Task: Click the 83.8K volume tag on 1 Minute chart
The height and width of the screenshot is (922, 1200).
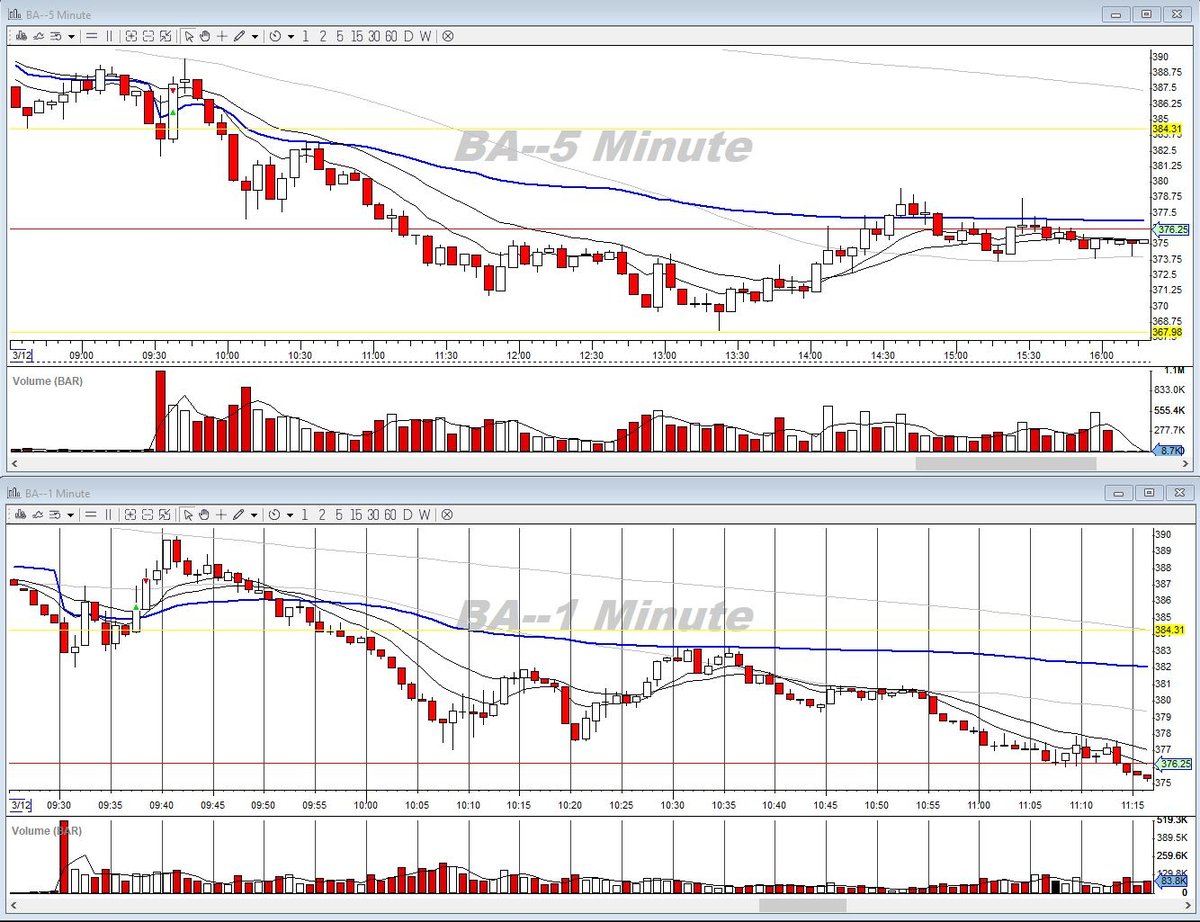Action: [x=1171, y=880]
